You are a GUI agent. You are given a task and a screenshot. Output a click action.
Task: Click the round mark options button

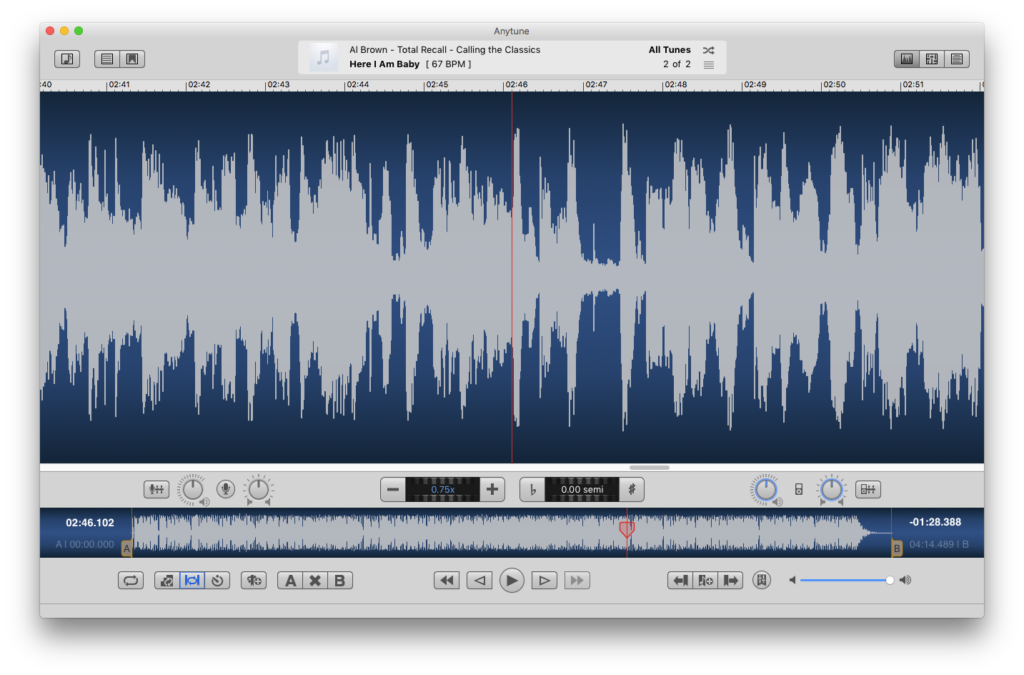tap(761, 580)
